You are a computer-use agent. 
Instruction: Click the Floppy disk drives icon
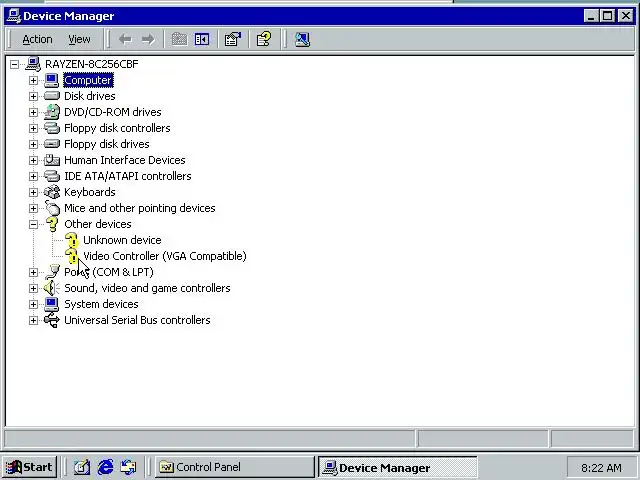coord(52,144)
